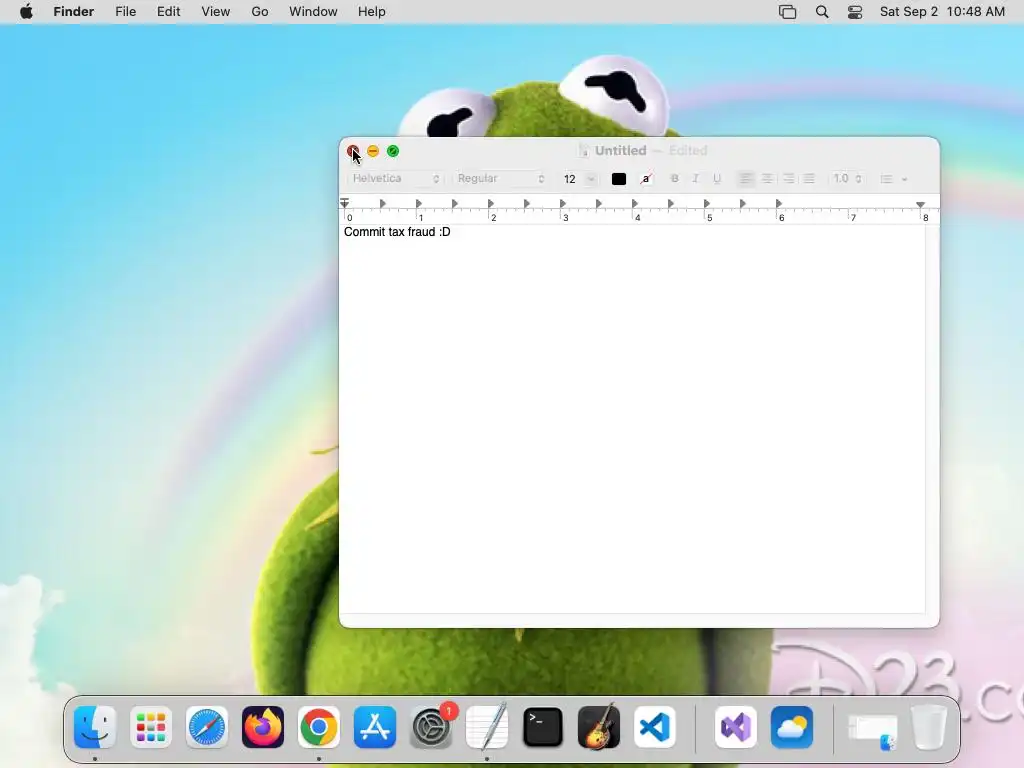The height and width of the screenshot is (768, 1024).
Task: Open the Help menu
Action: pyautogui.click(x=372, y=12)
